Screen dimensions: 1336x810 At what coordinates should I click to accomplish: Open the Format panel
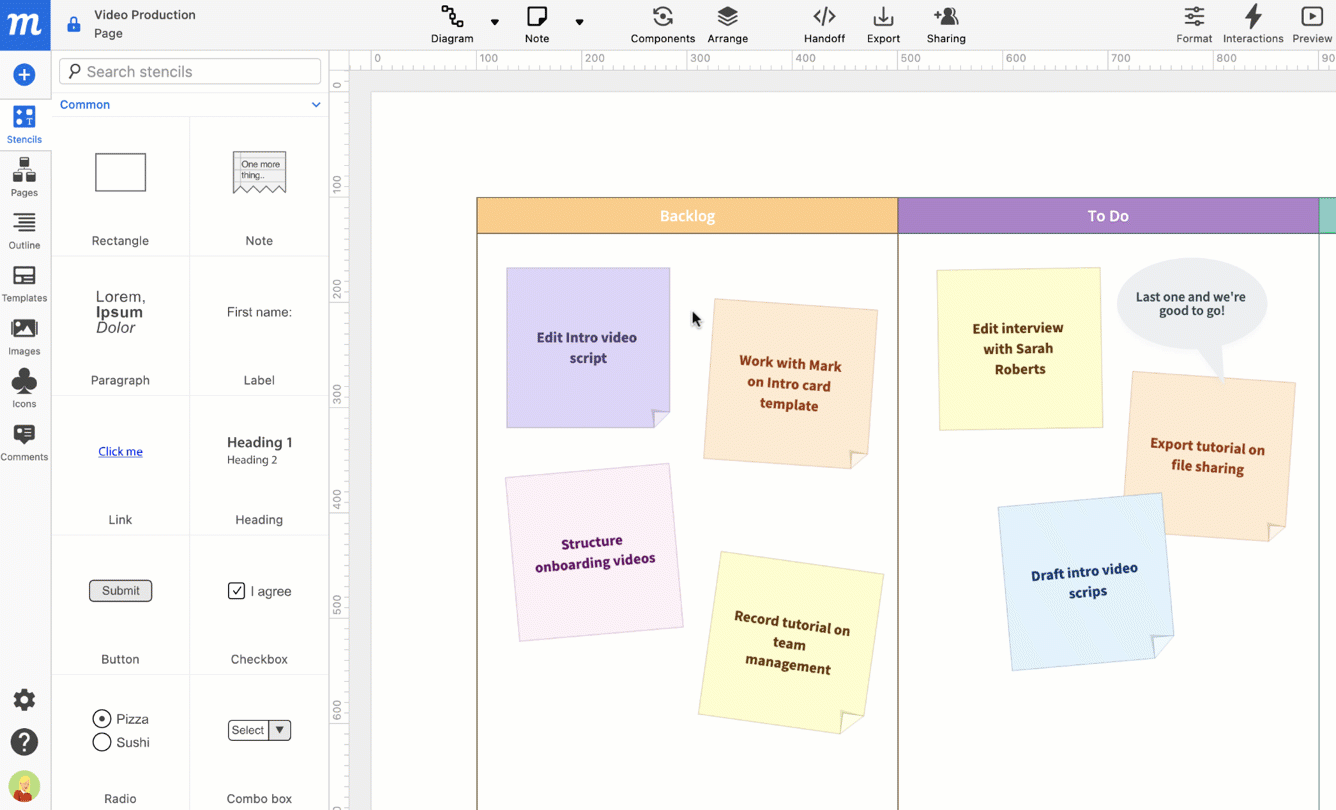[1194, 24]
